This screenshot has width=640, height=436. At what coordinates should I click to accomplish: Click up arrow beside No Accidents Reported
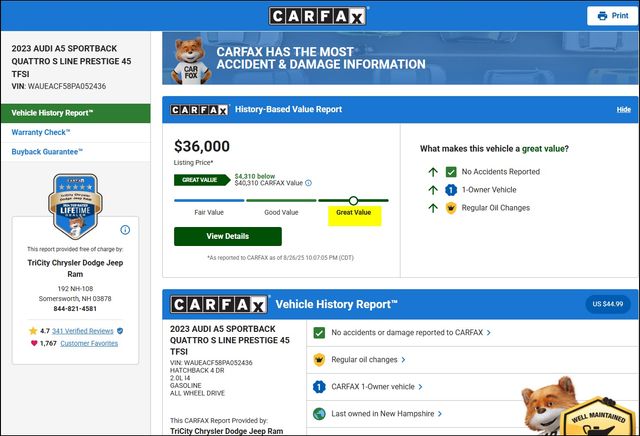point(433,172)
